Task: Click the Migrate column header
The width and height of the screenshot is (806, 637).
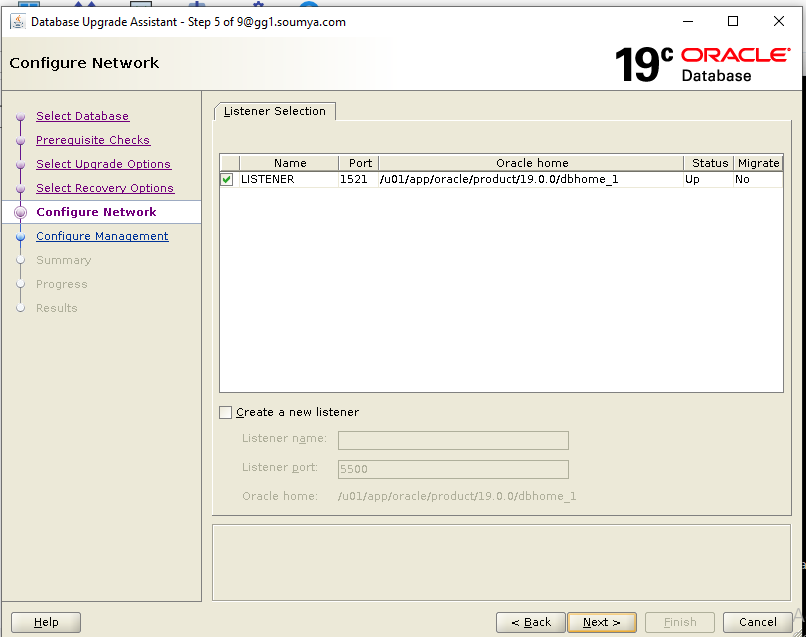Action: (758, 163)
